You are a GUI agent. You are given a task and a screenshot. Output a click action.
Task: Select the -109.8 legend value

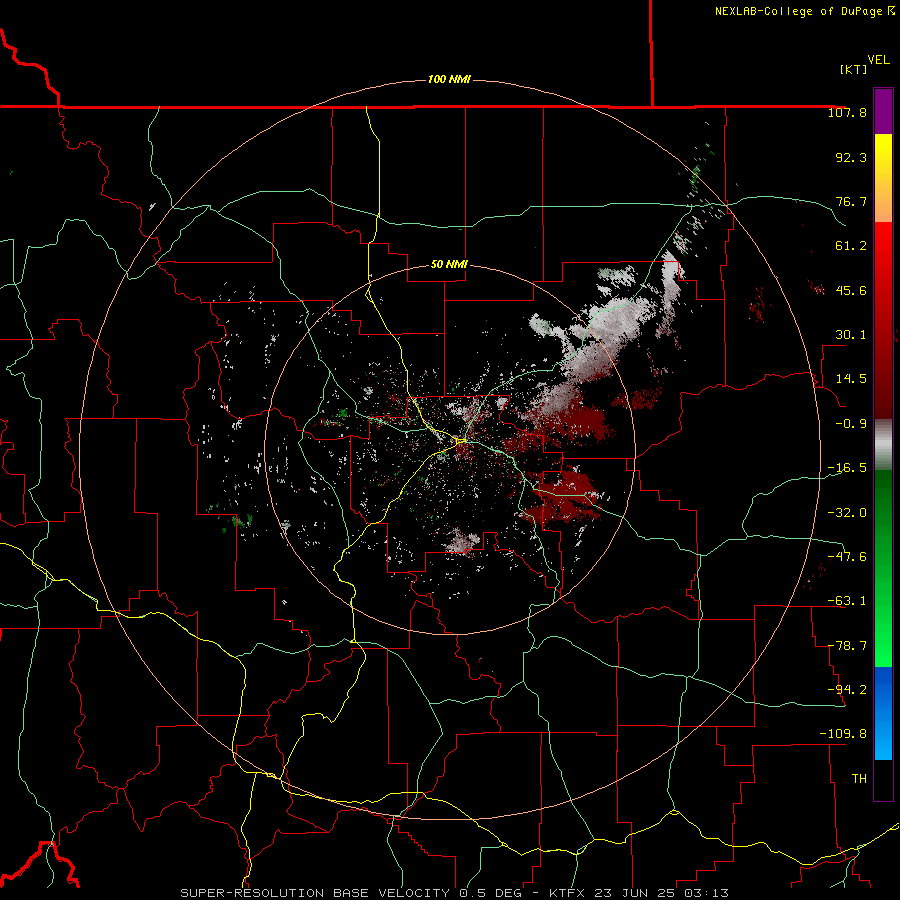843,734
